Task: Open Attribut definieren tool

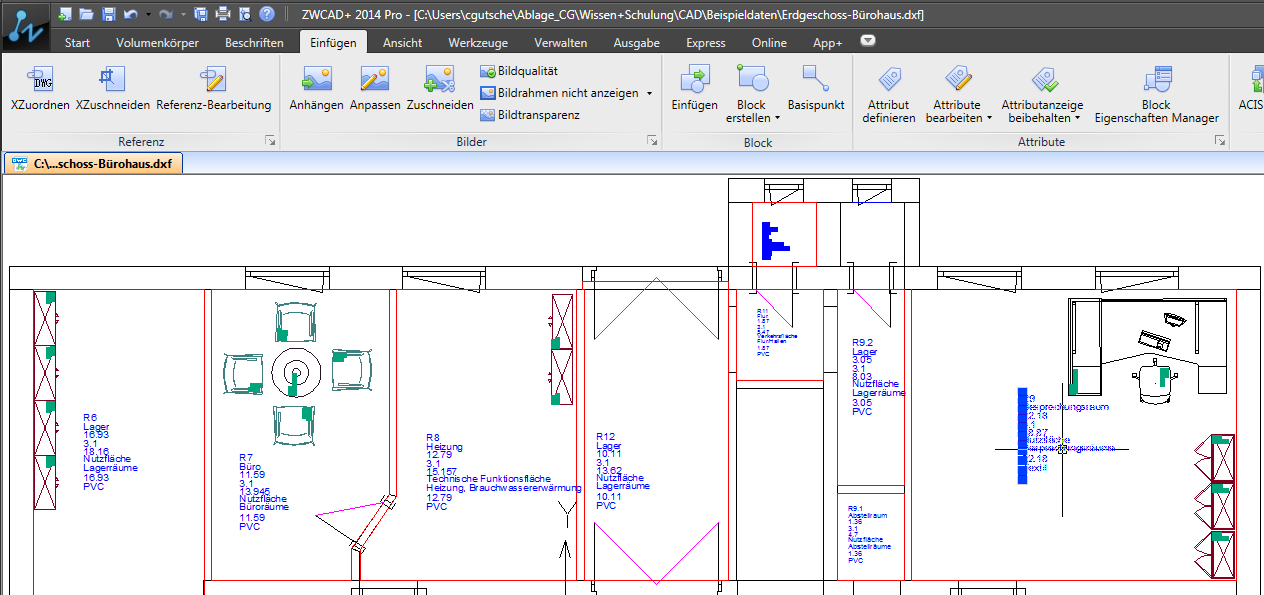Action: point(888,80)
